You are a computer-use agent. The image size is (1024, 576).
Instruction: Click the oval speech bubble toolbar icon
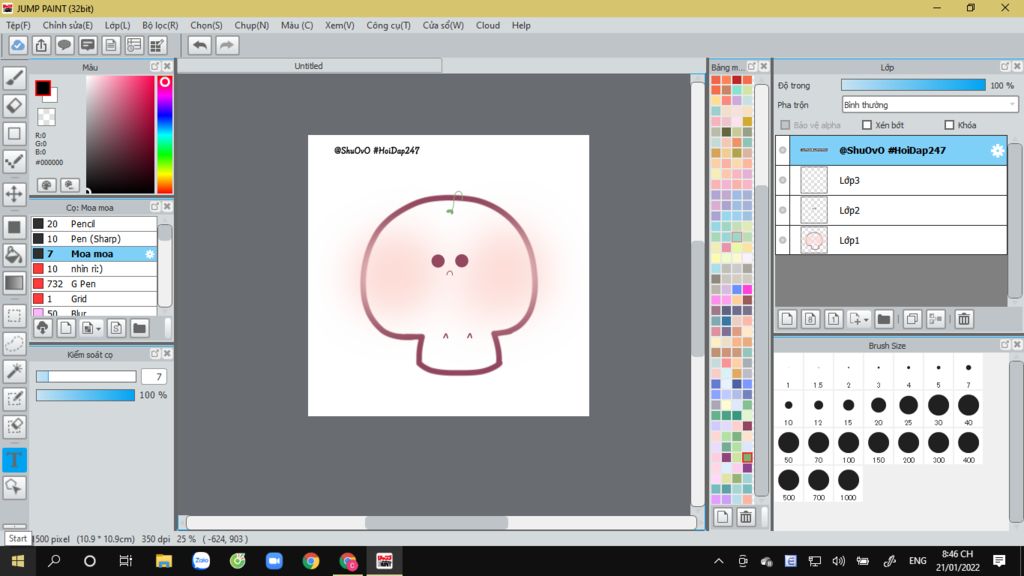[x=64, y=45]
